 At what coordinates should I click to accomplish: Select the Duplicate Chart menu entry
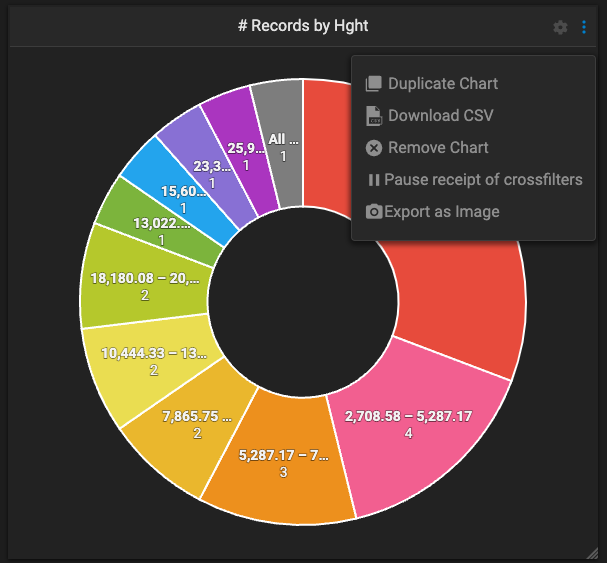coord(442,84)
